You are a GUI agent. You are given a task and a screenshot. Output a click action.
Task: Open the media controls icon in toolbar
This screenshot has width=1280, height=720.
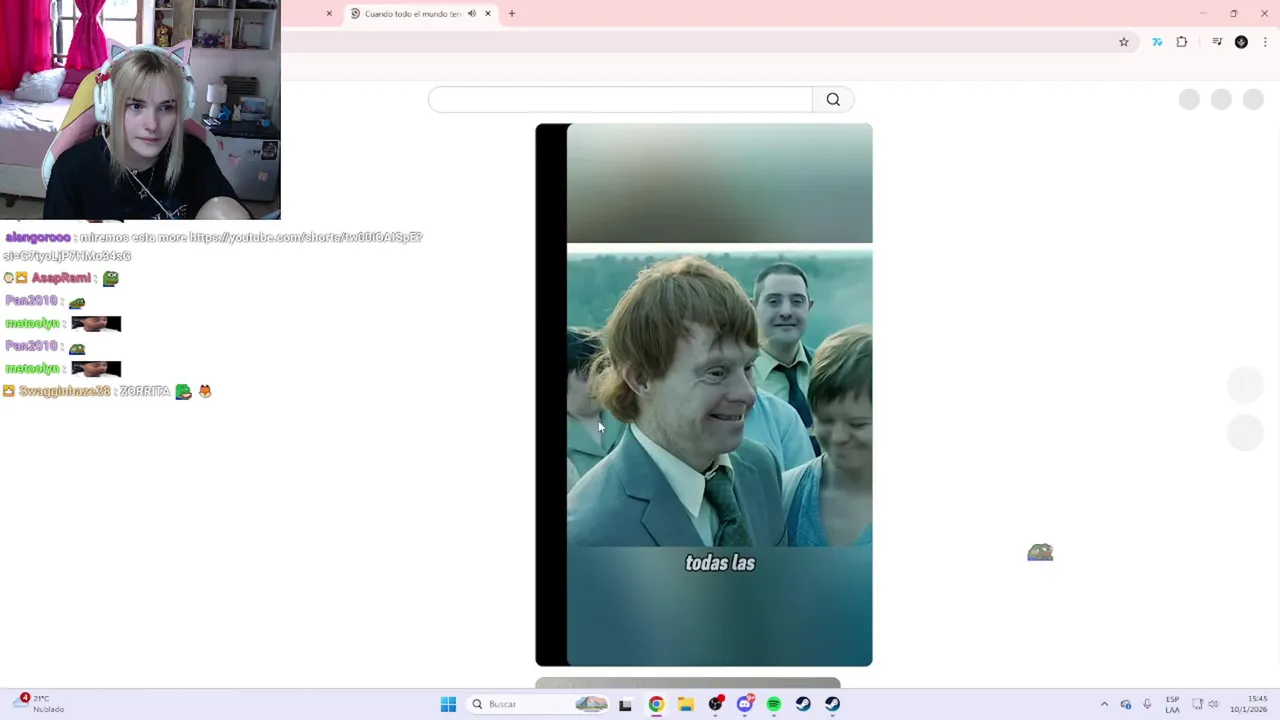[1217, 42]
